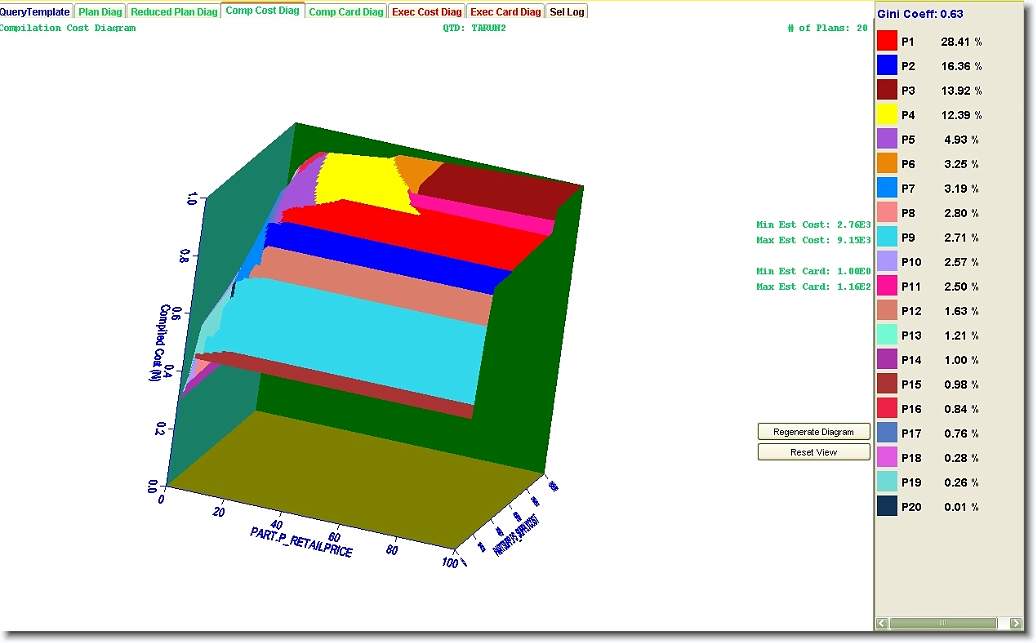The height and width of the screenshot is (643, 1036).
Task: Select the blue P2 legend swatch
Action: (x=887, y=65)
